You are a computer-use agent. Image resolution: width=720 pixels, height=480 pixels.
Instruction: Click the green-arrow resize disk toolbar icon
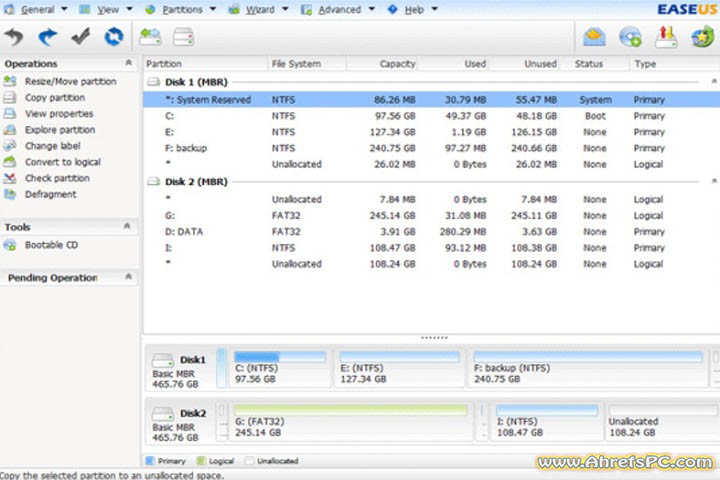pos(150,37)
